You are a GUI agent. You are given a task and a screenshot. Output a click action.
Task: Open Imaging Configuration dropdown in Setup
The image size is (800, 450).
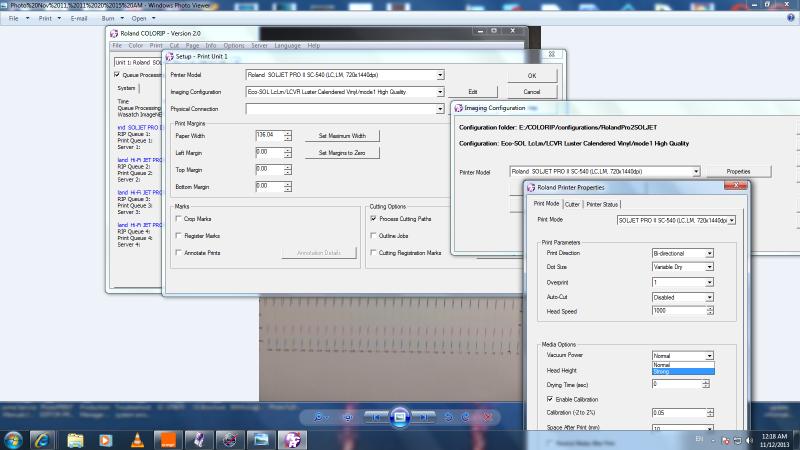click(x=440, y=92)
